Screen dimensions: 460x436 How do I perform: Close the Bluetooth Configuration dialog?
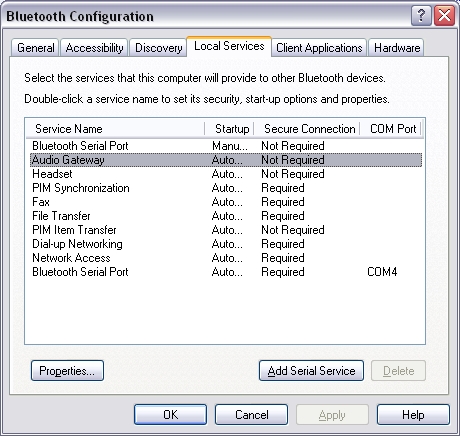[x=445, y=16]
